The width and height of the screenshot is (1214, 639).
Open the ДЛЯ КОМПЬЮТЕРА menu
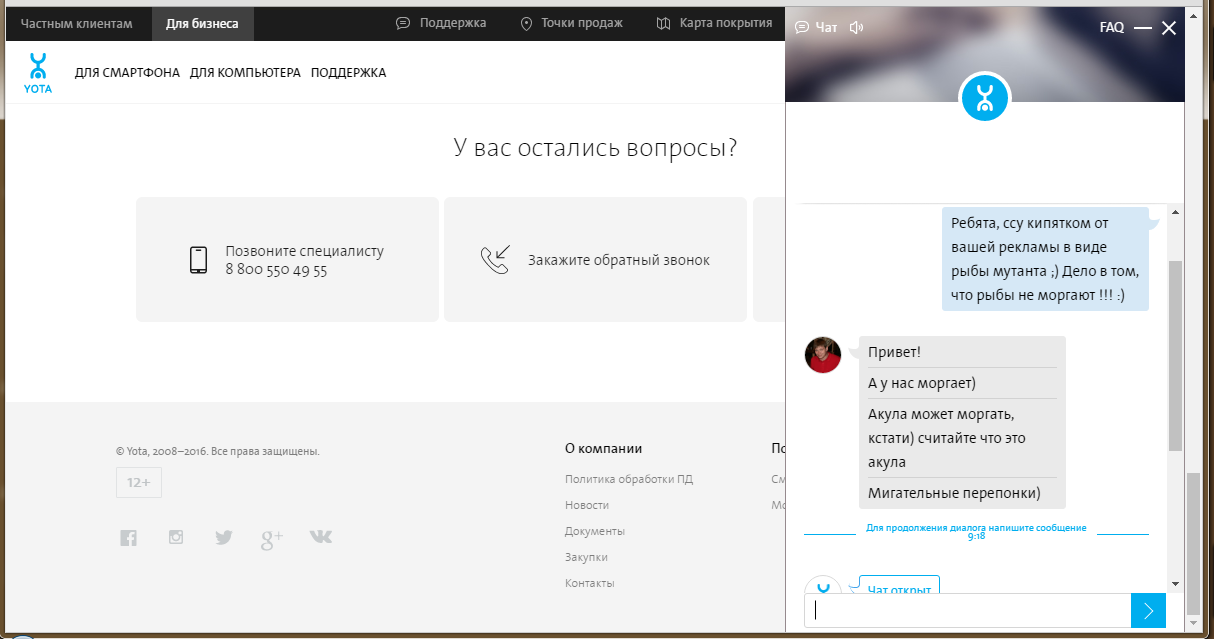(245, 73)
